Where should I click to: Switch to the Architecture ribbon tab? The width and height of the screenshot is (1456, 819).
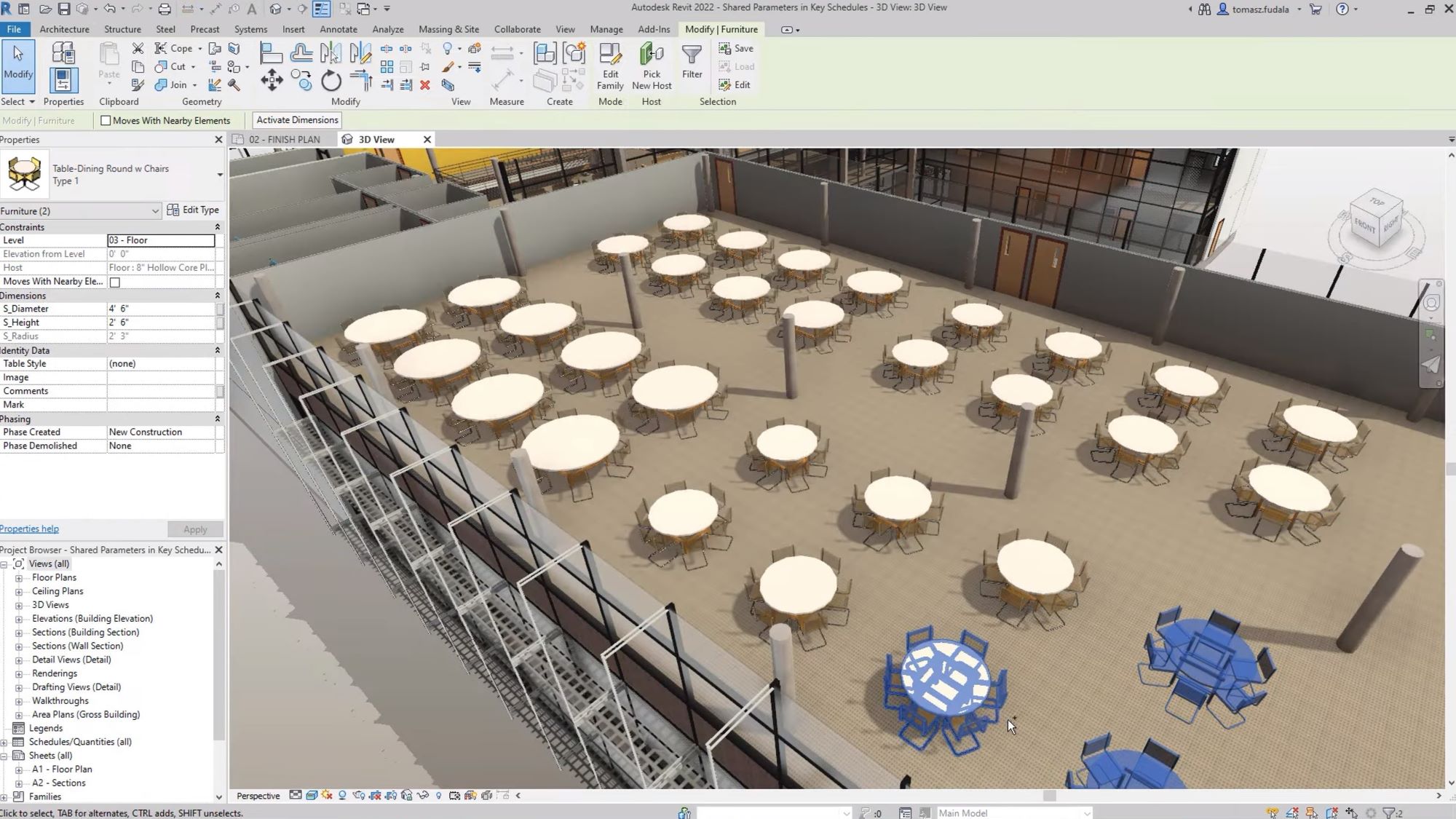pyautogui.click(x=64, y=28)
